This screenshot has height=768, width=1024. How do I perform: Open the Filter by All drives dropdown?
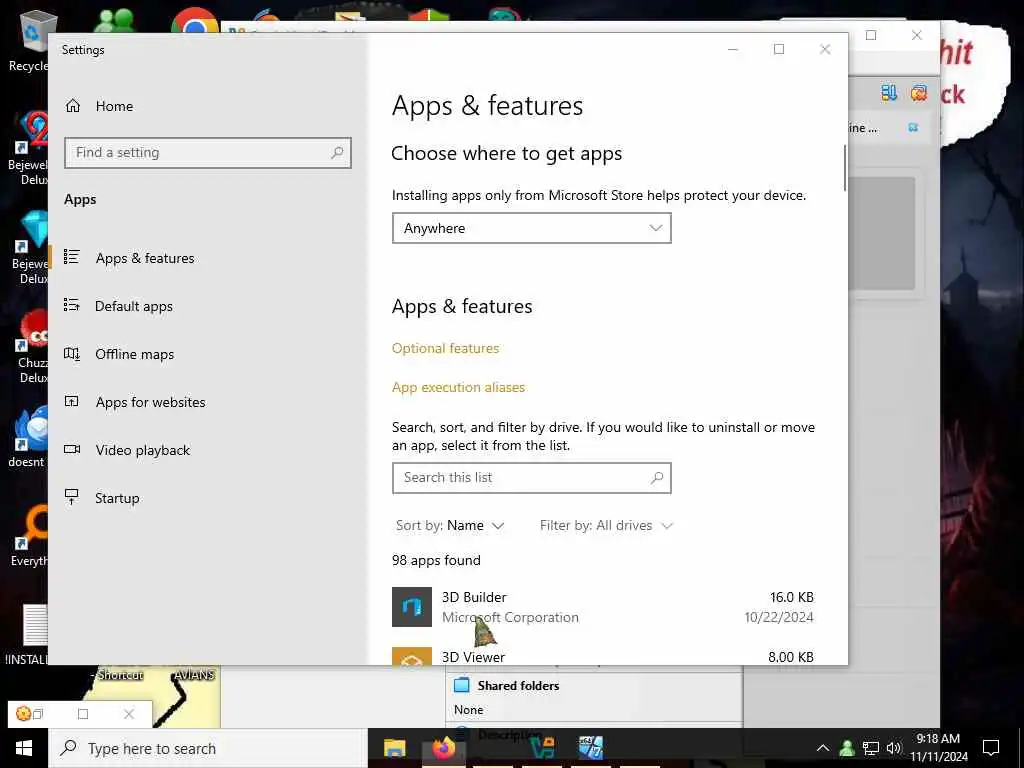click(606, 526)
